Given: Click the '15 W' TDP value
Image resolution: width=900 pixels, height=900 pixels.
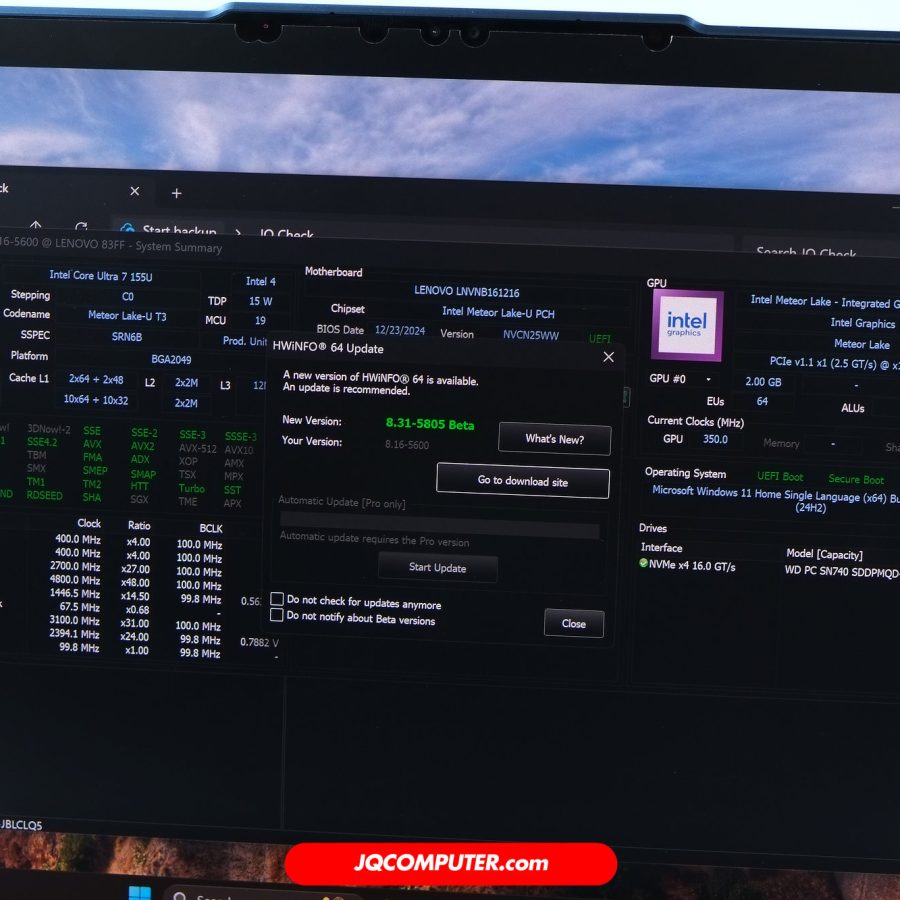Looking at the screenshot, I should click(261, 301).
